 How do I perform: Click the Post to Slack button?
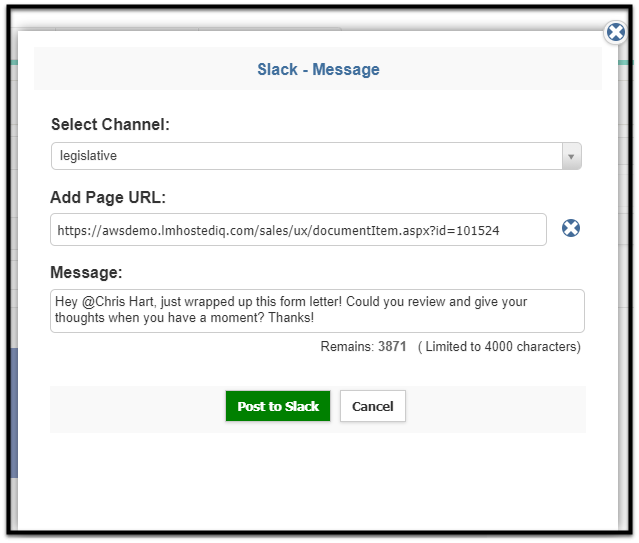click(x=278, y=406)
